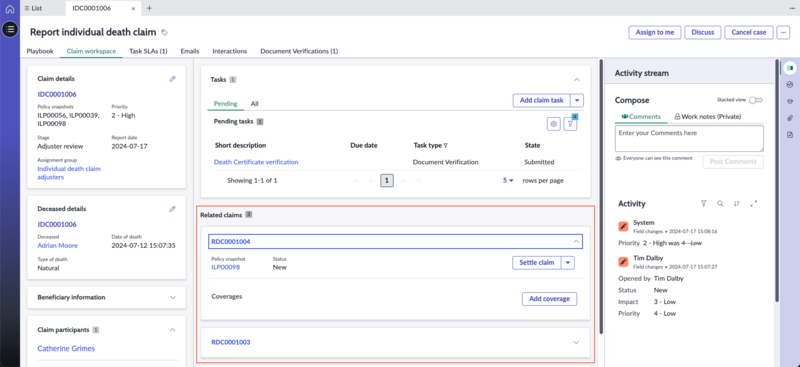Open pending tasks settings gear icon

[554, 124]
